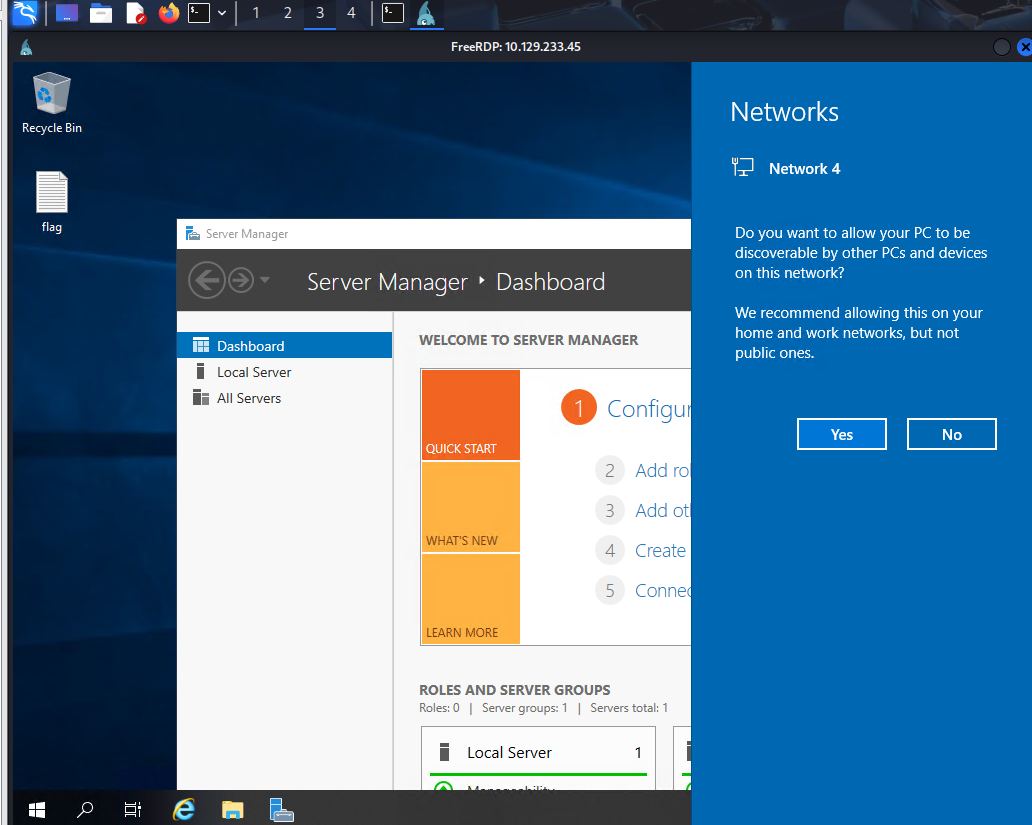This screenshot has height=825, width=1032.
Task: Click the WHAT'S NEW tile
Action: (471, 507)
